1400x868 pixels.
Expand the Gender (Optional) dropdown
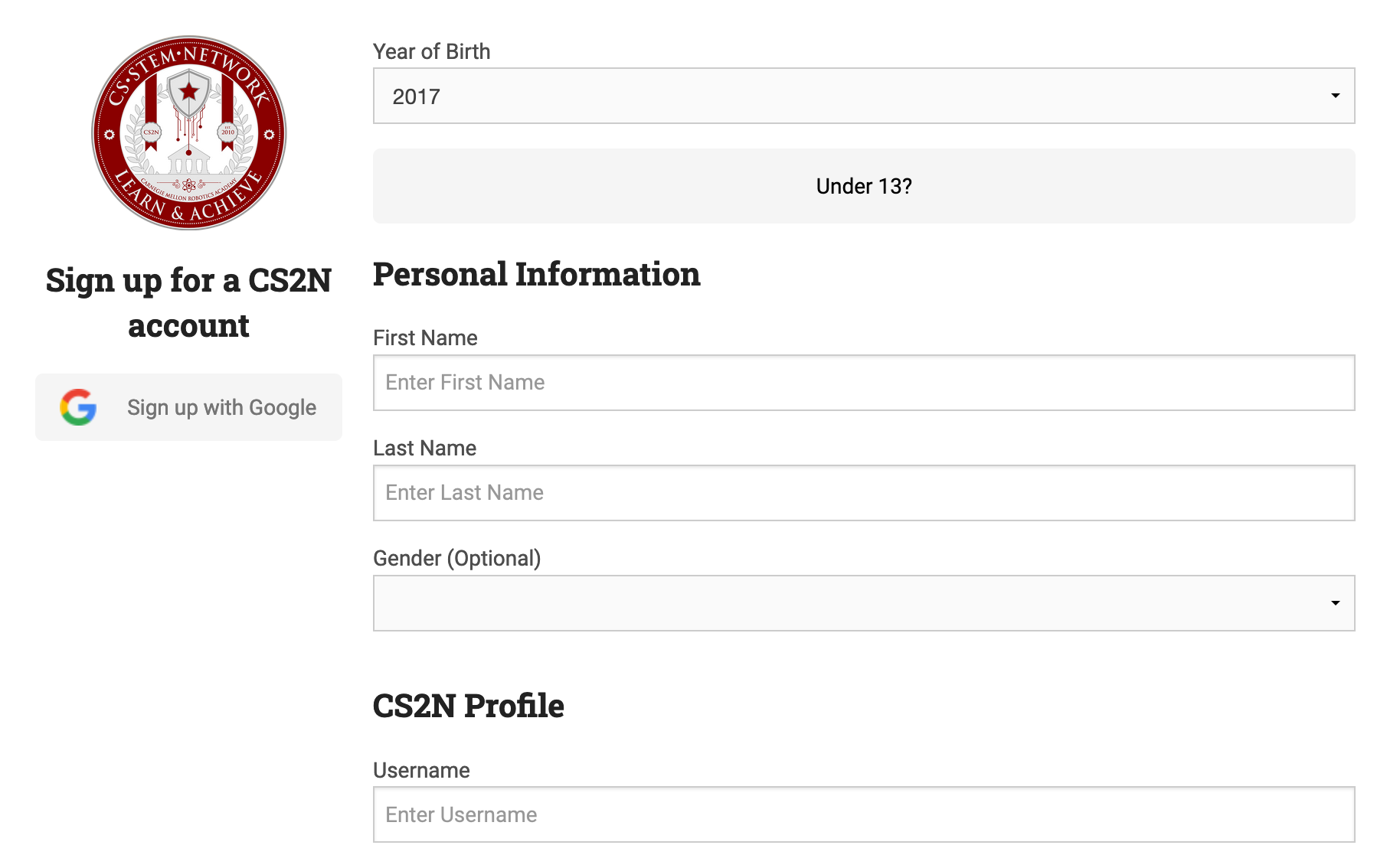864,603
